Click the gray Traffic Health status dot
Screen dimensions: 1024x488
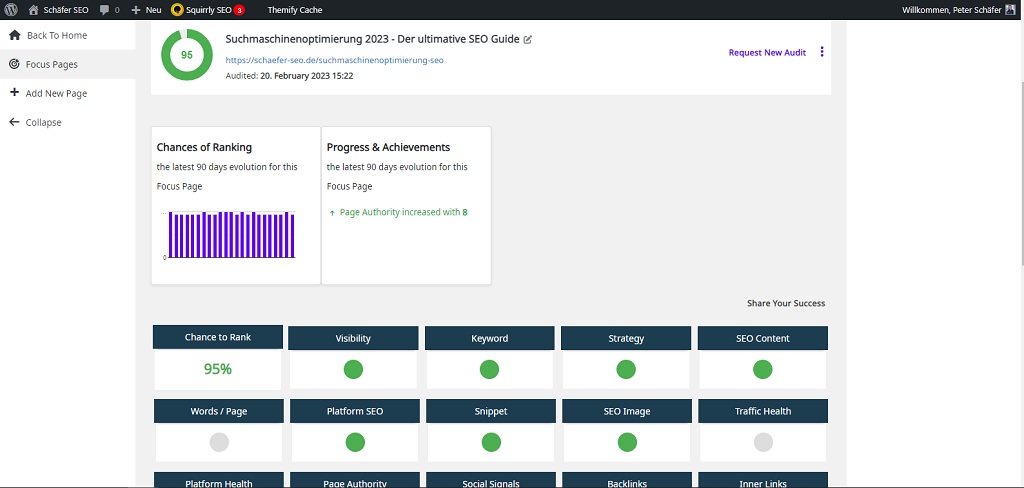point(763,442)
